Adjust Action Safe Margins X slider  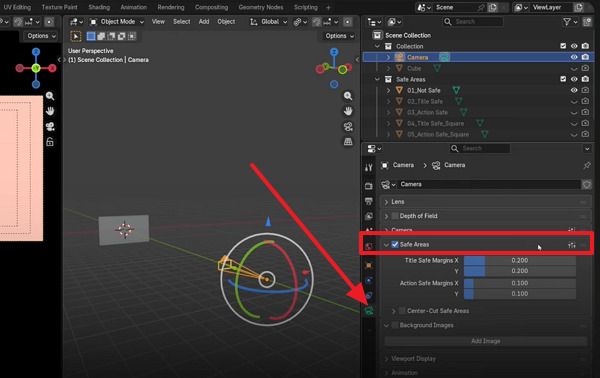520,283
